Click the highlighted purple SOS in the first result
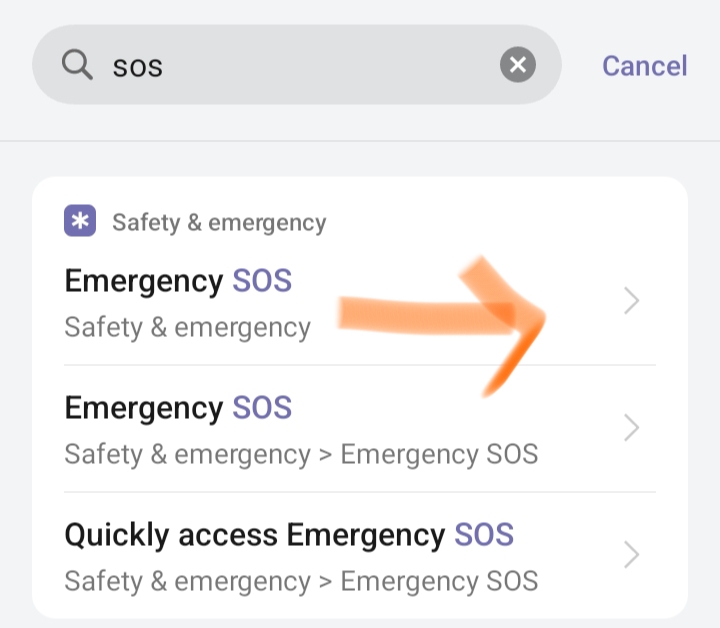 262,281
